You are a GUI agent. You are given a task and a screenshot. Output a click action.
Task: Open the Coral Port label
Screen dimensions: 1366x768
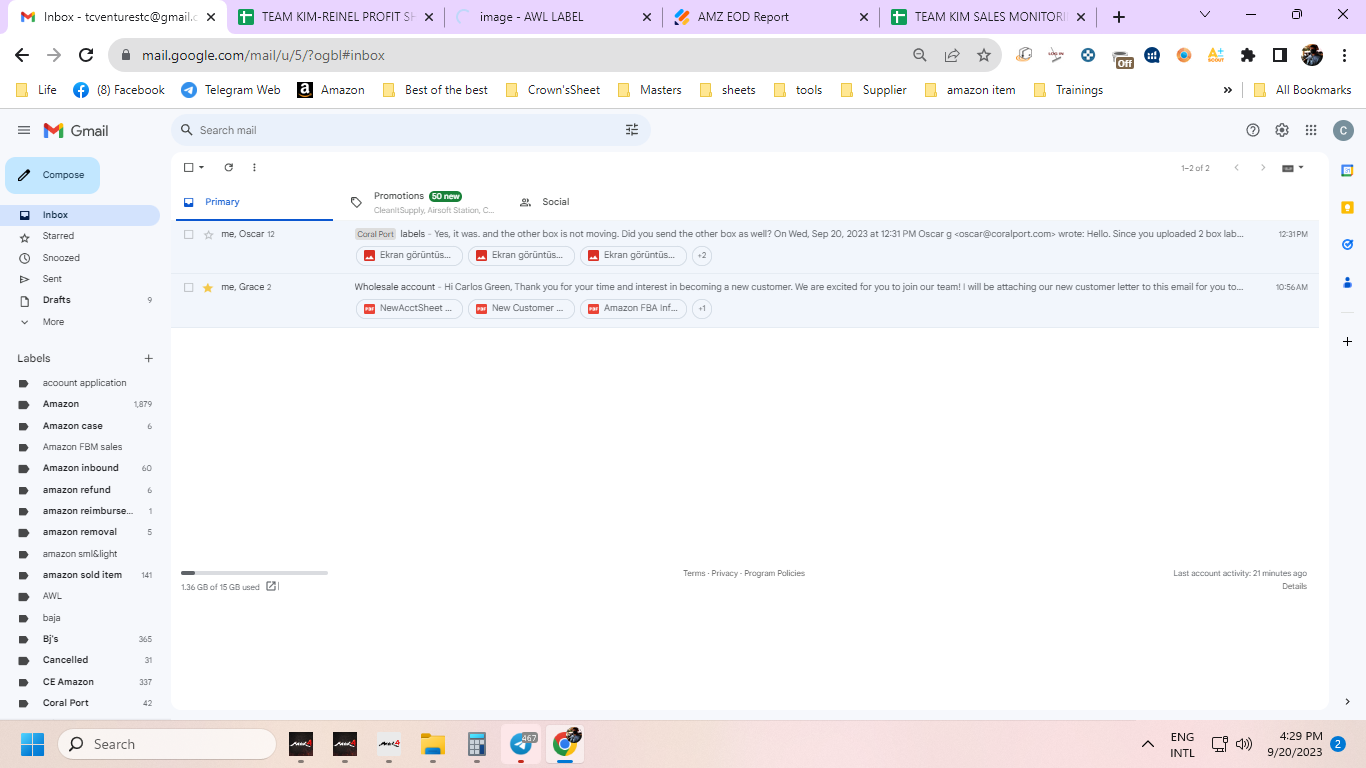(80, 703)
